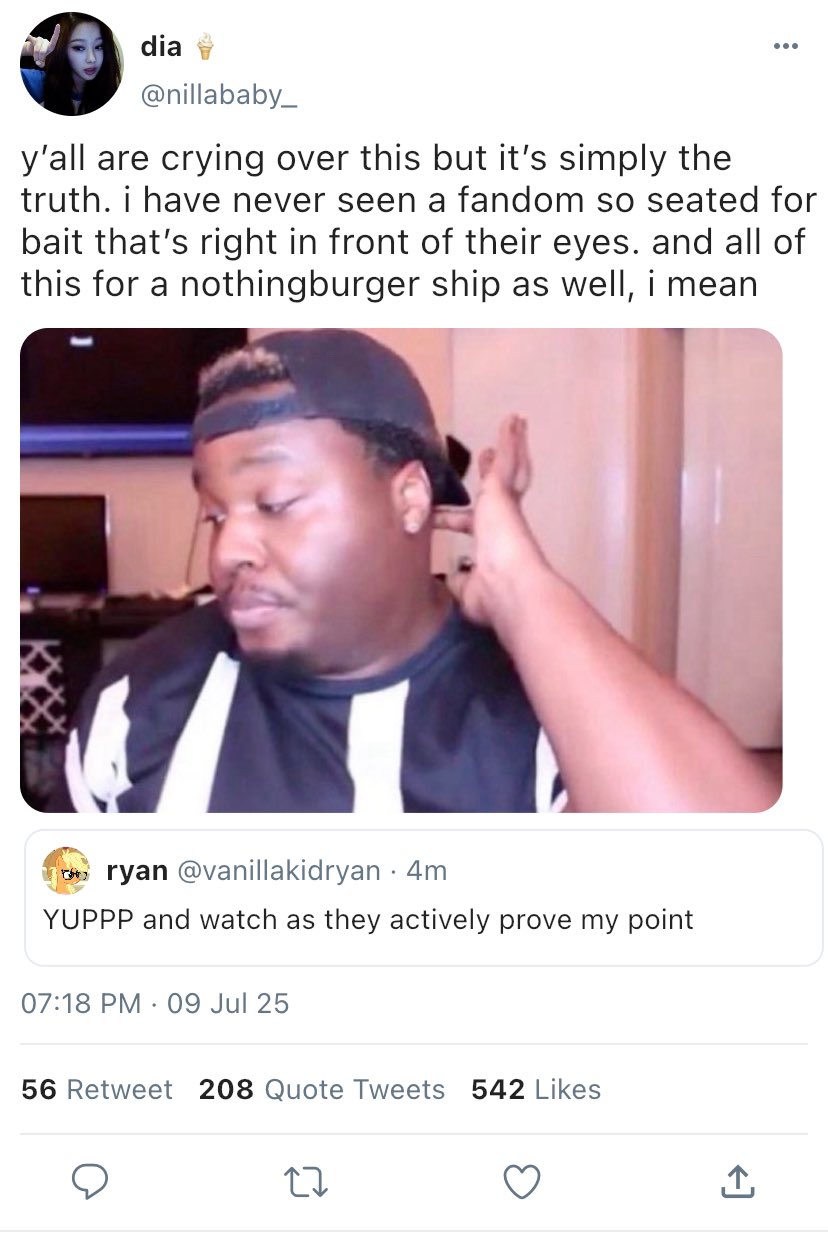Image resolution: width=828 pixels, height=1235 pixels.
Task: Open the @vanillakidryan handle
Action: coord(278,871)
